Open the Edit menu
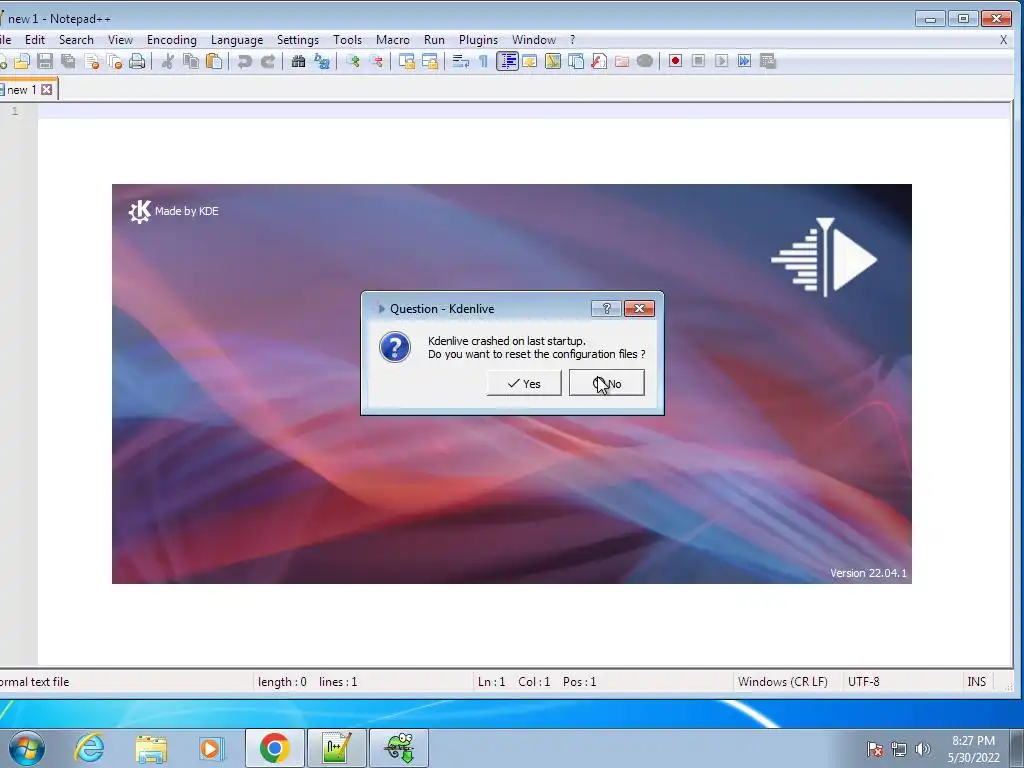Screen dimensions: 1024x768 pyautogui.click(x=35, y=40)
